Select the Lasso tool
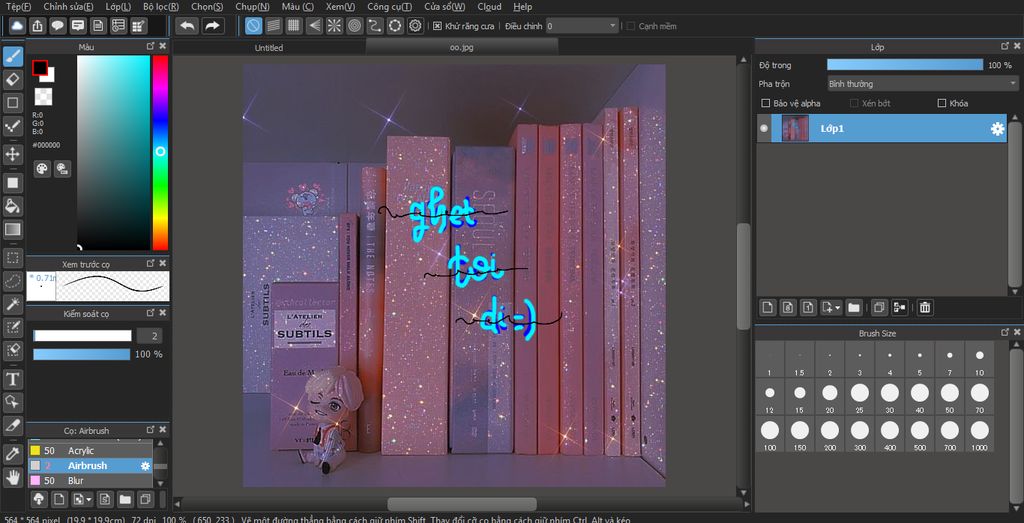The image size is (1024, 523). (x=12, y=281)
